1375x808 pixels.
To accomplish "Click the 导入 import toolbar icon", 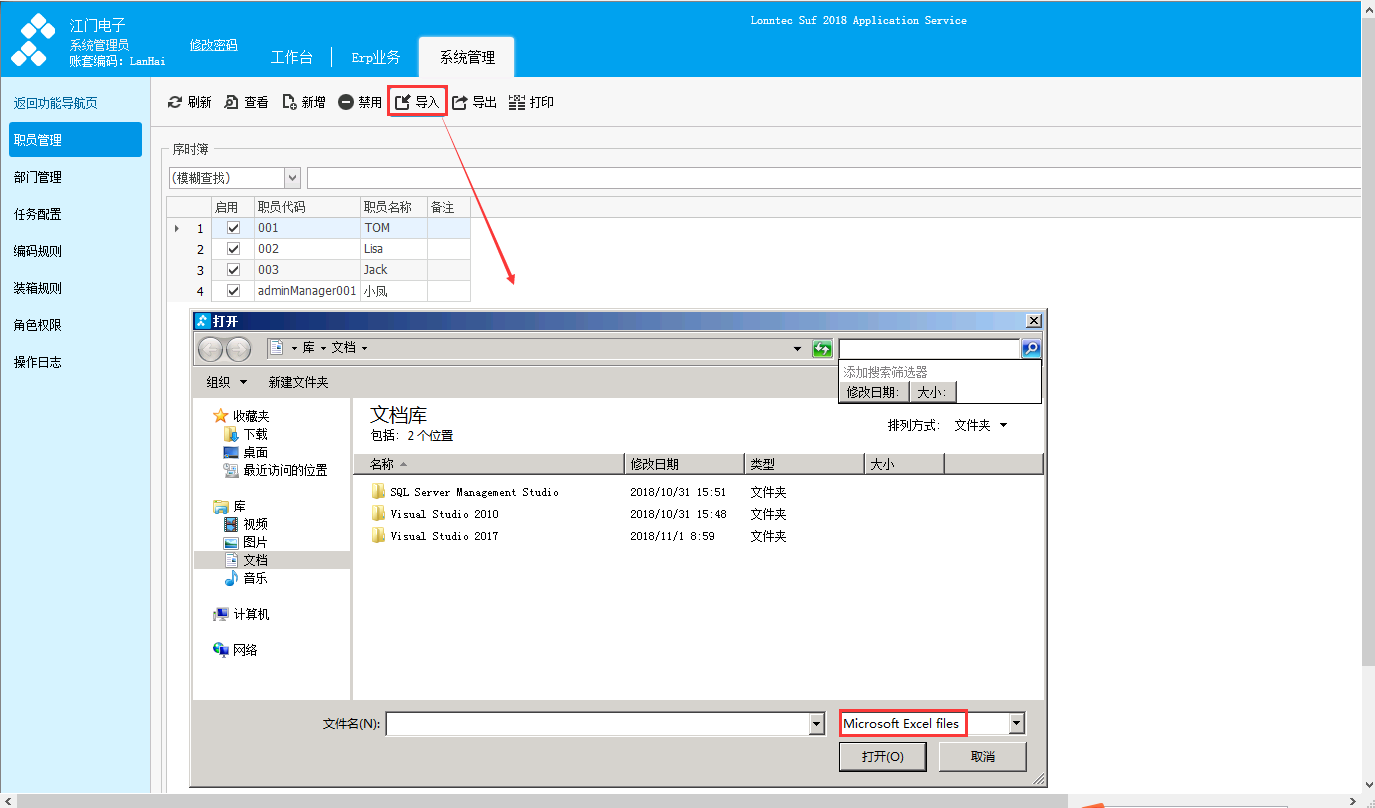I will 403,102.
